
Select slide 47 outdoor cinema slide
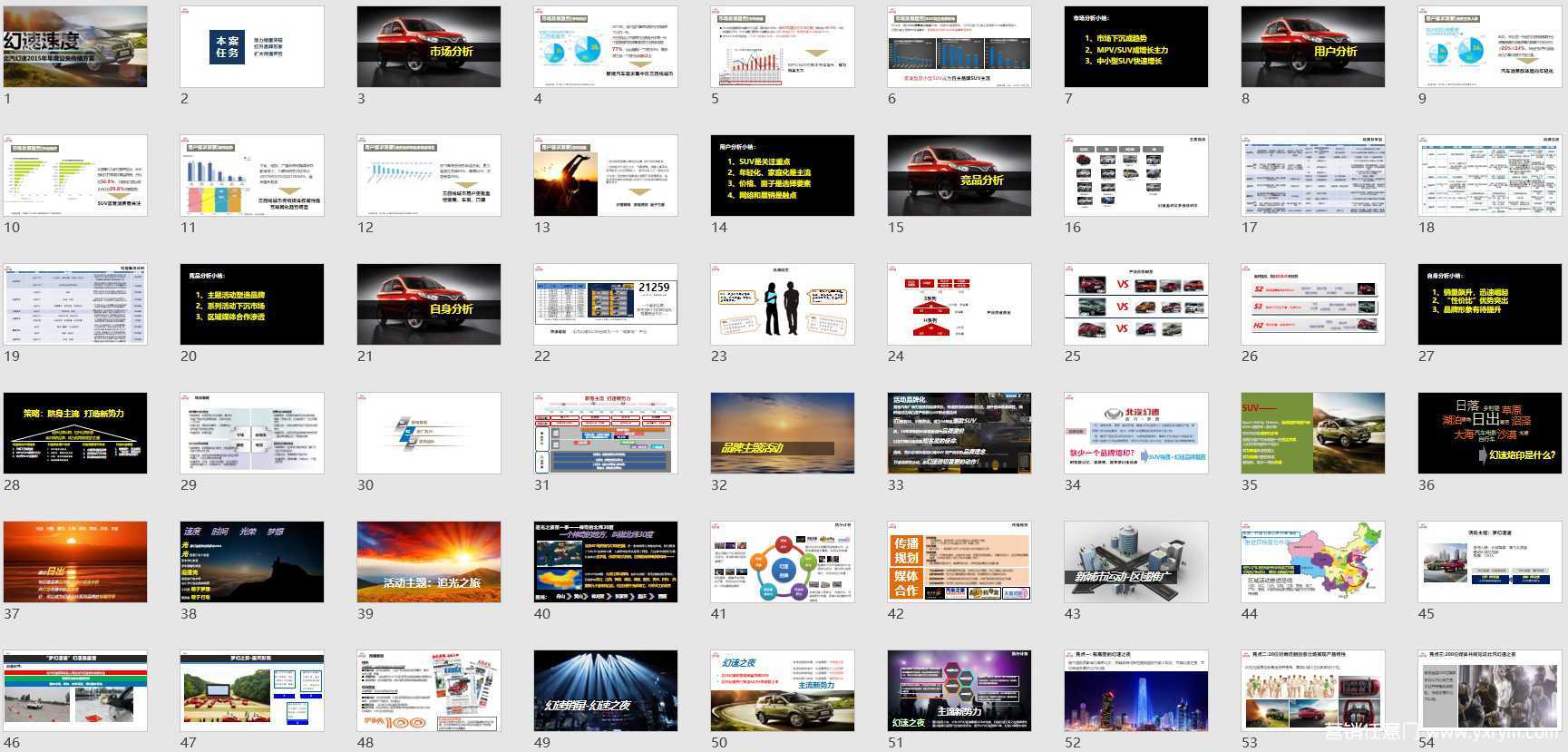point(252,691)
